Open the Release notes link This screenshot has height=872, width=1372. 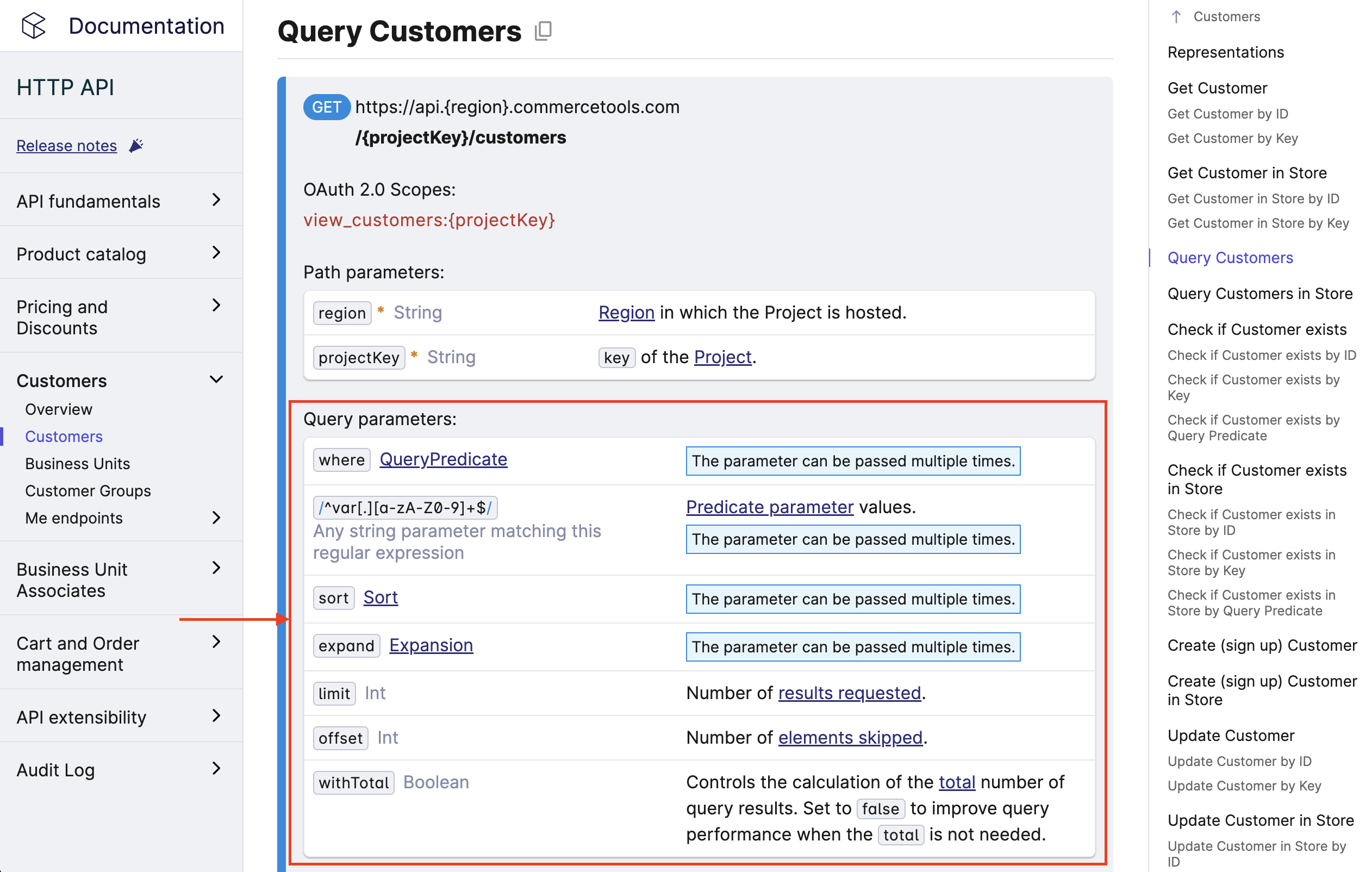tap(67, 146)
